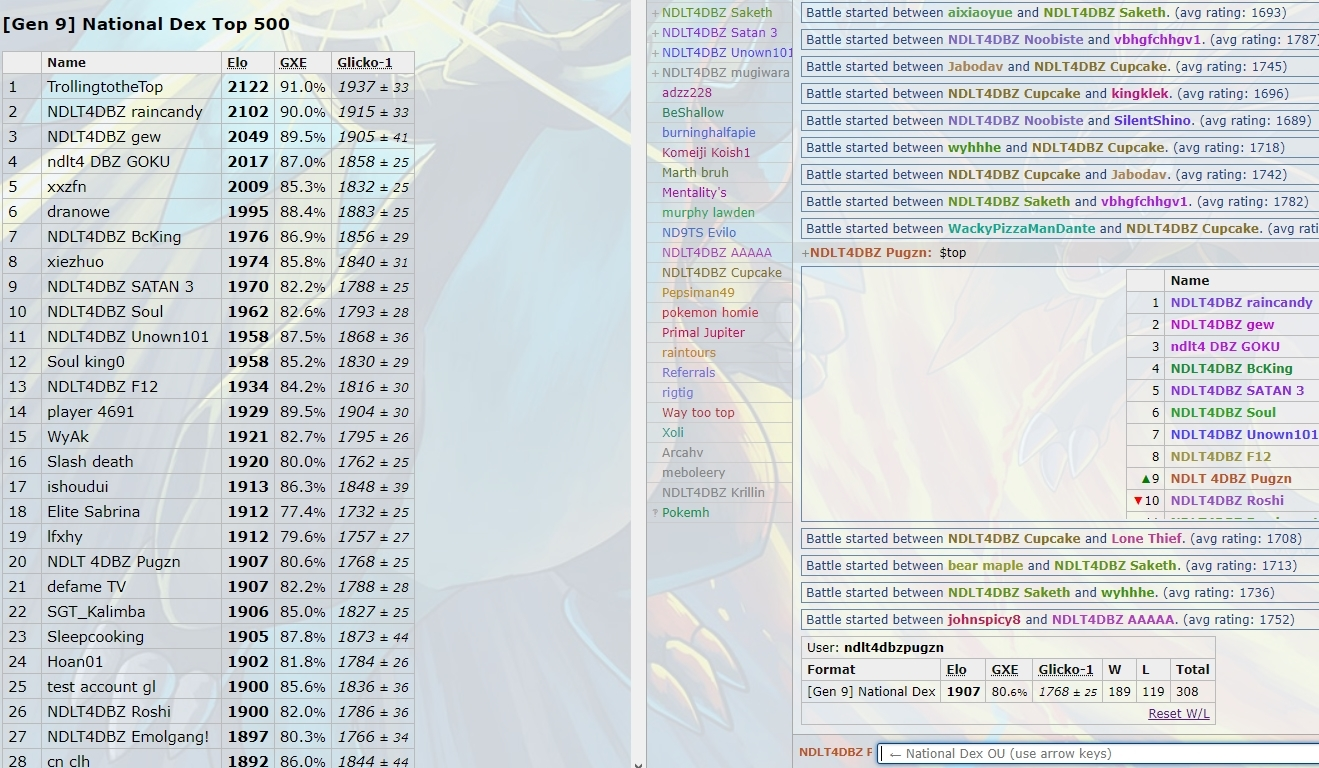Click the Glicko-1 header in the Top 500 ladder
This screenshot has width=1319, height=768.
pyautogui.click(x=365, y=63)
